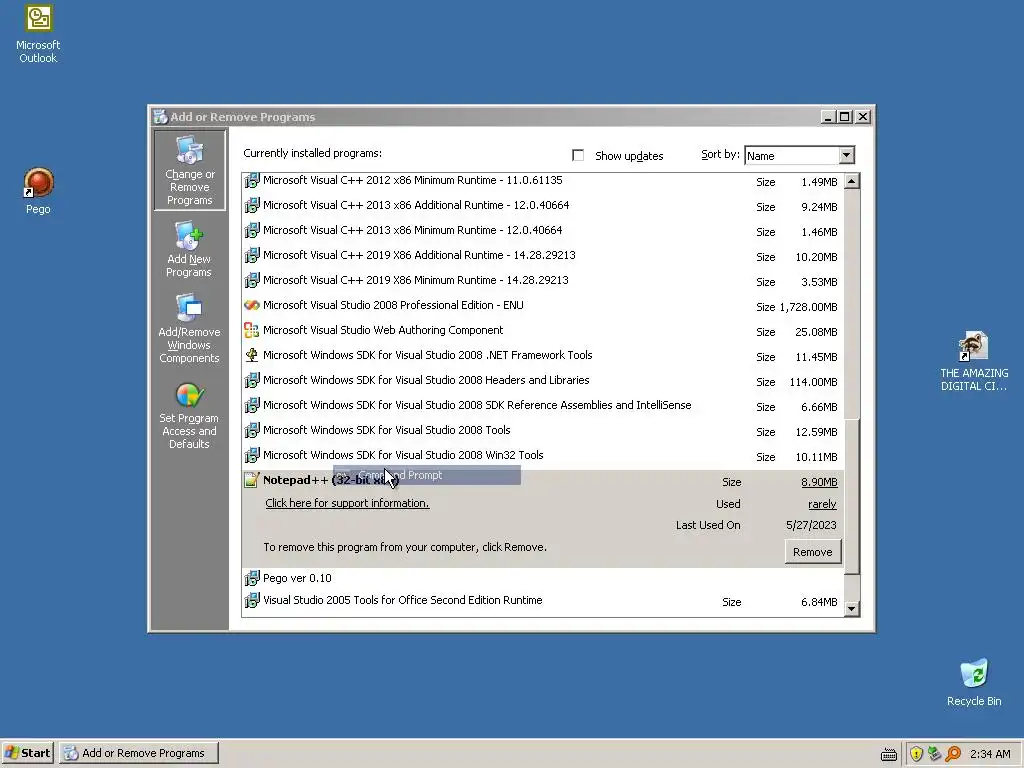Viewport: 1024px width, 768px height.
Task: Click SDK Headers and Libraries entry icon
Action: (x=251, y=381)
